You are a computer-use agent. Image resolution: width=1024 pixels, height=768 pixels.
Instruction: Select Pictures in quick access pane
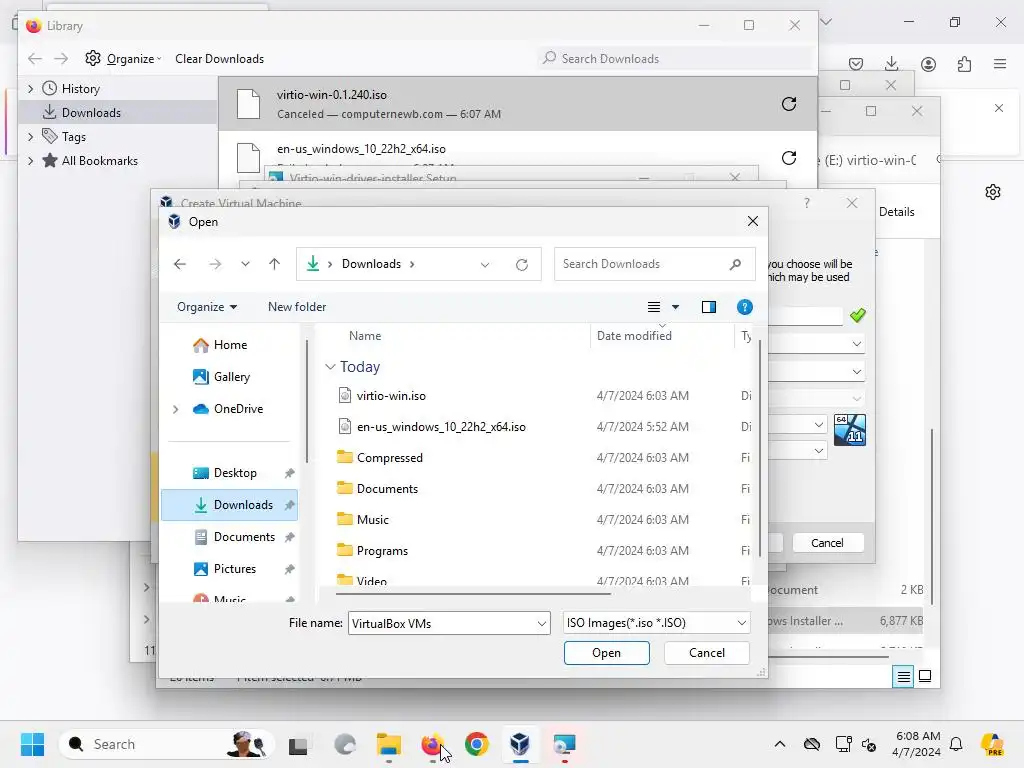point(234,569)
